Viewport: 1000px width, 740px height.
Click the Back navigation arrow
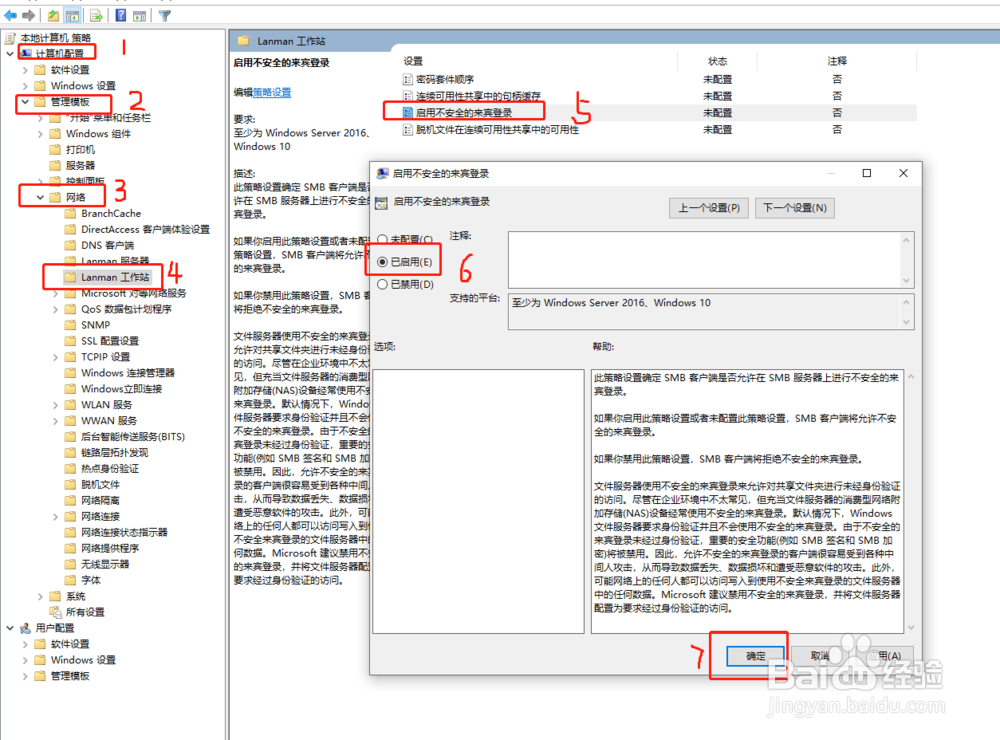(9, 15)
